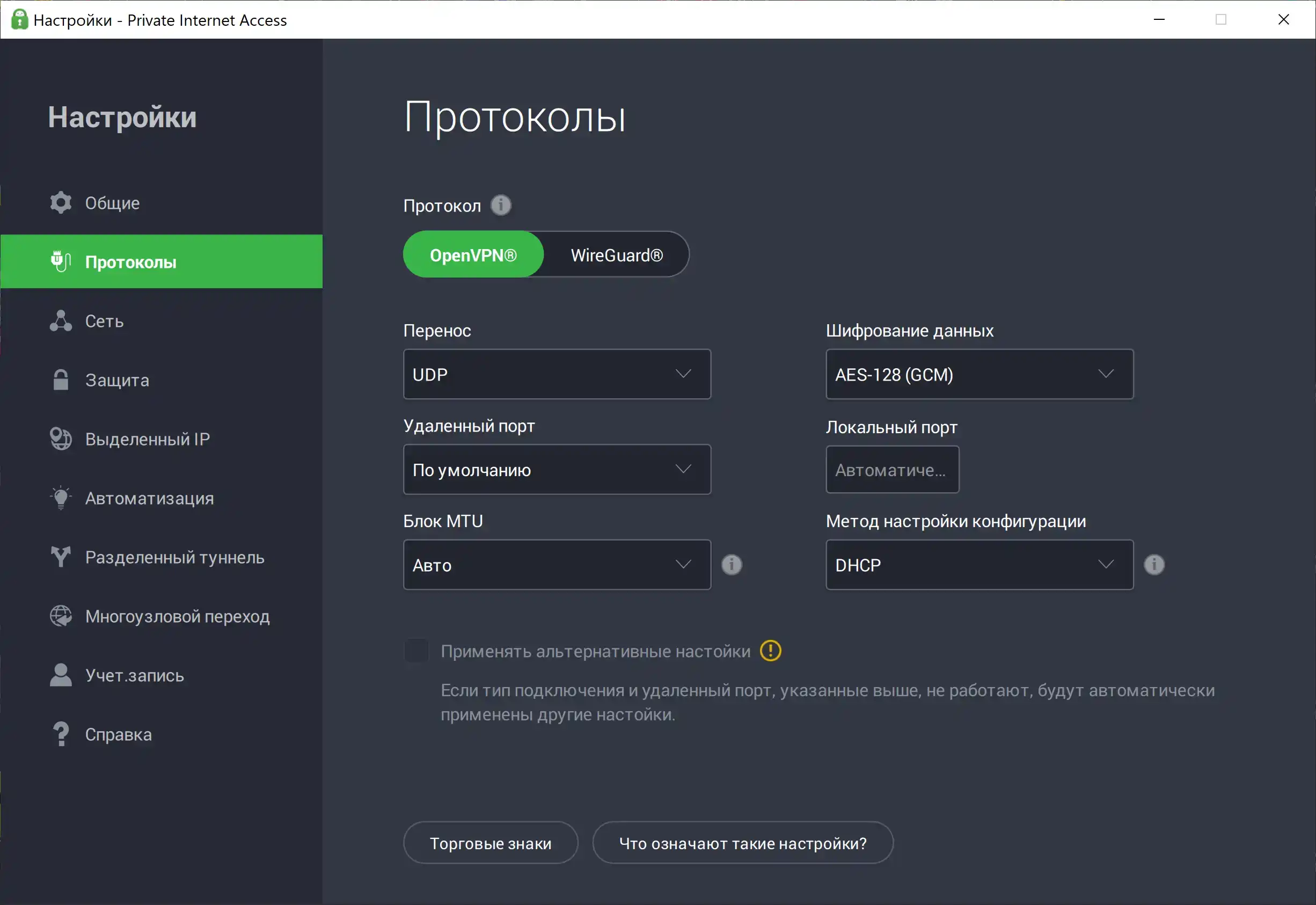The height and width of the screenshot is (905, 1316).
Task: Switch protocol to WireGuard®
Action: coord(616,254)
